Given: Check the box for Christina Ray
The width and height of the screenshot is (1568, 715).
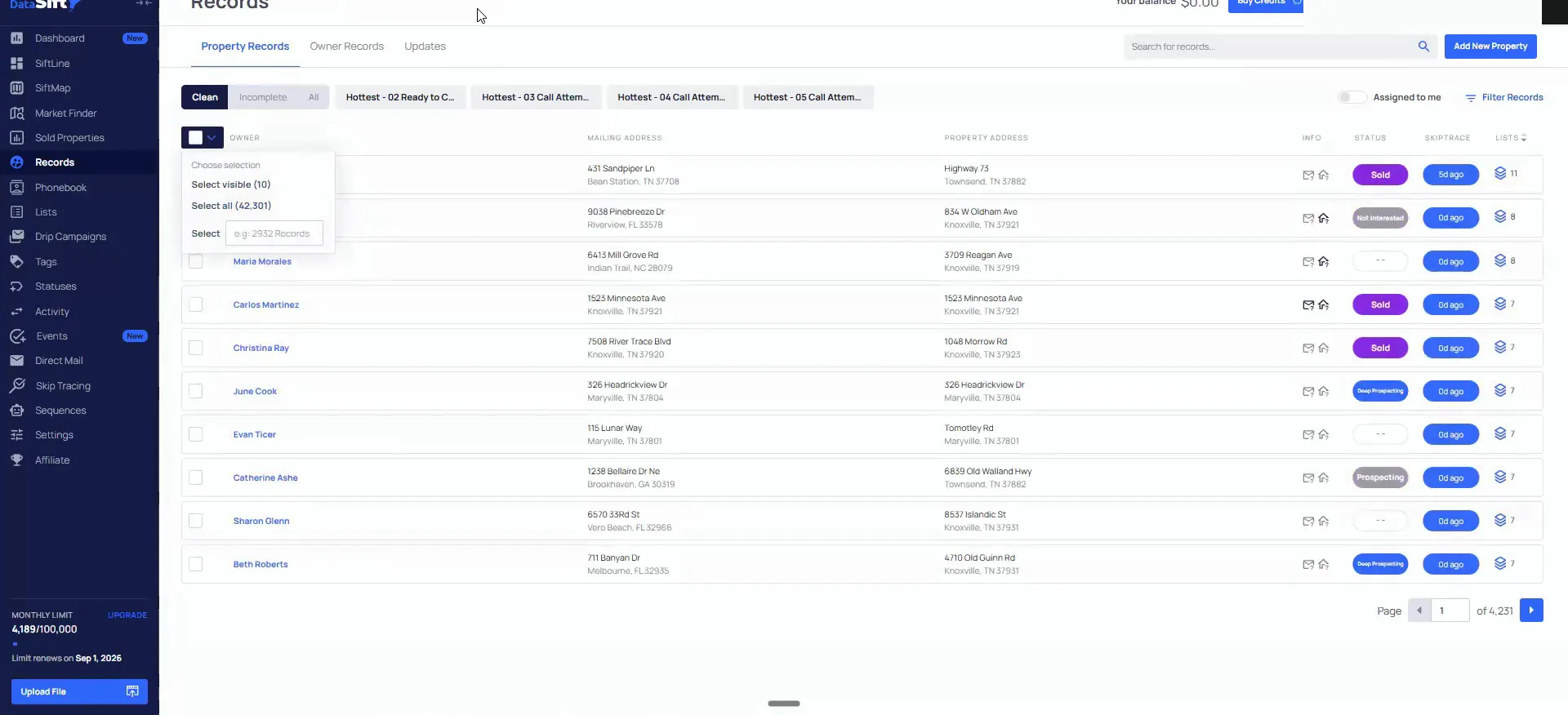Looking at the screenshot, I should [196, 348].
